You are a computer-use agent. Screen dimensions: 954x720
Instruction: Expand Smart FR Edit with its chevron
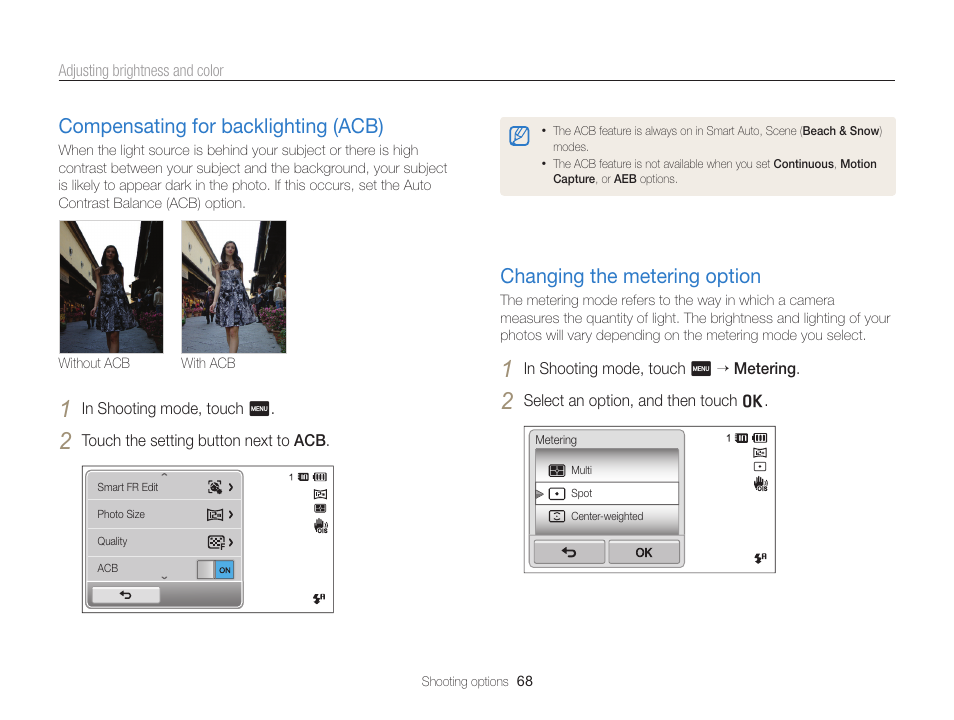(x=231, y=487)
